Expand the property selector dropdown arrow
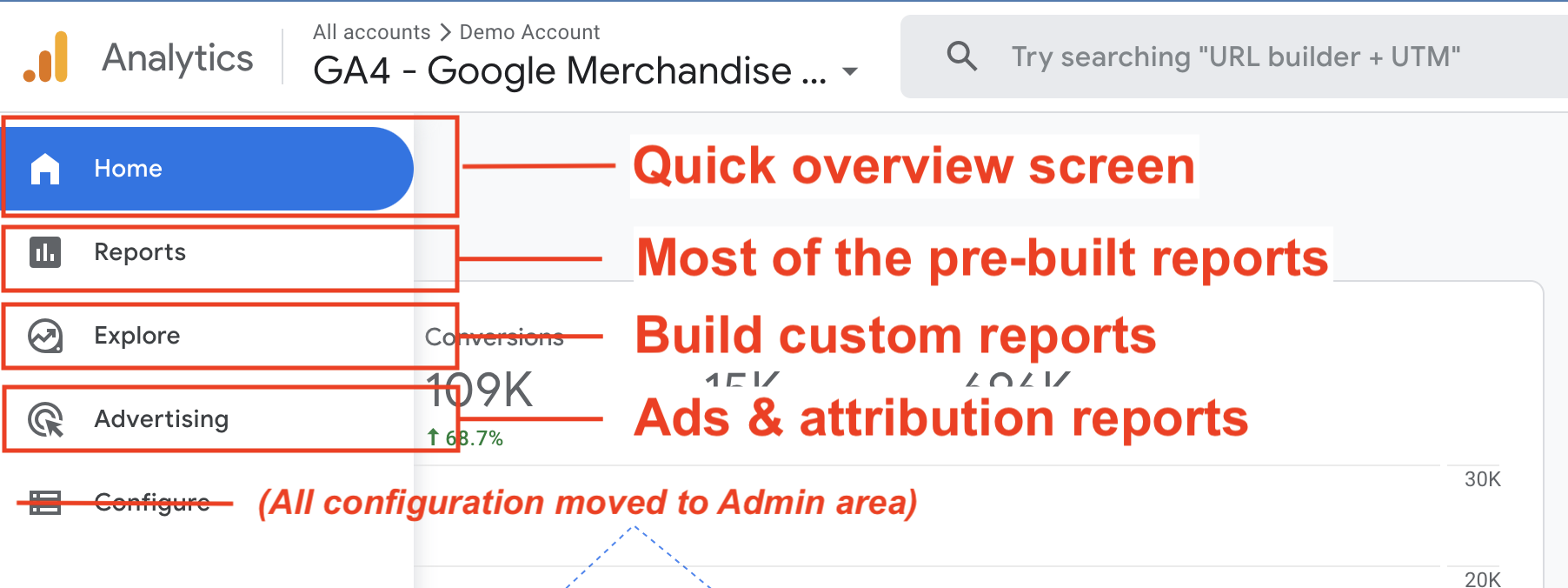The image size is (1568, 588). [851, 71]
